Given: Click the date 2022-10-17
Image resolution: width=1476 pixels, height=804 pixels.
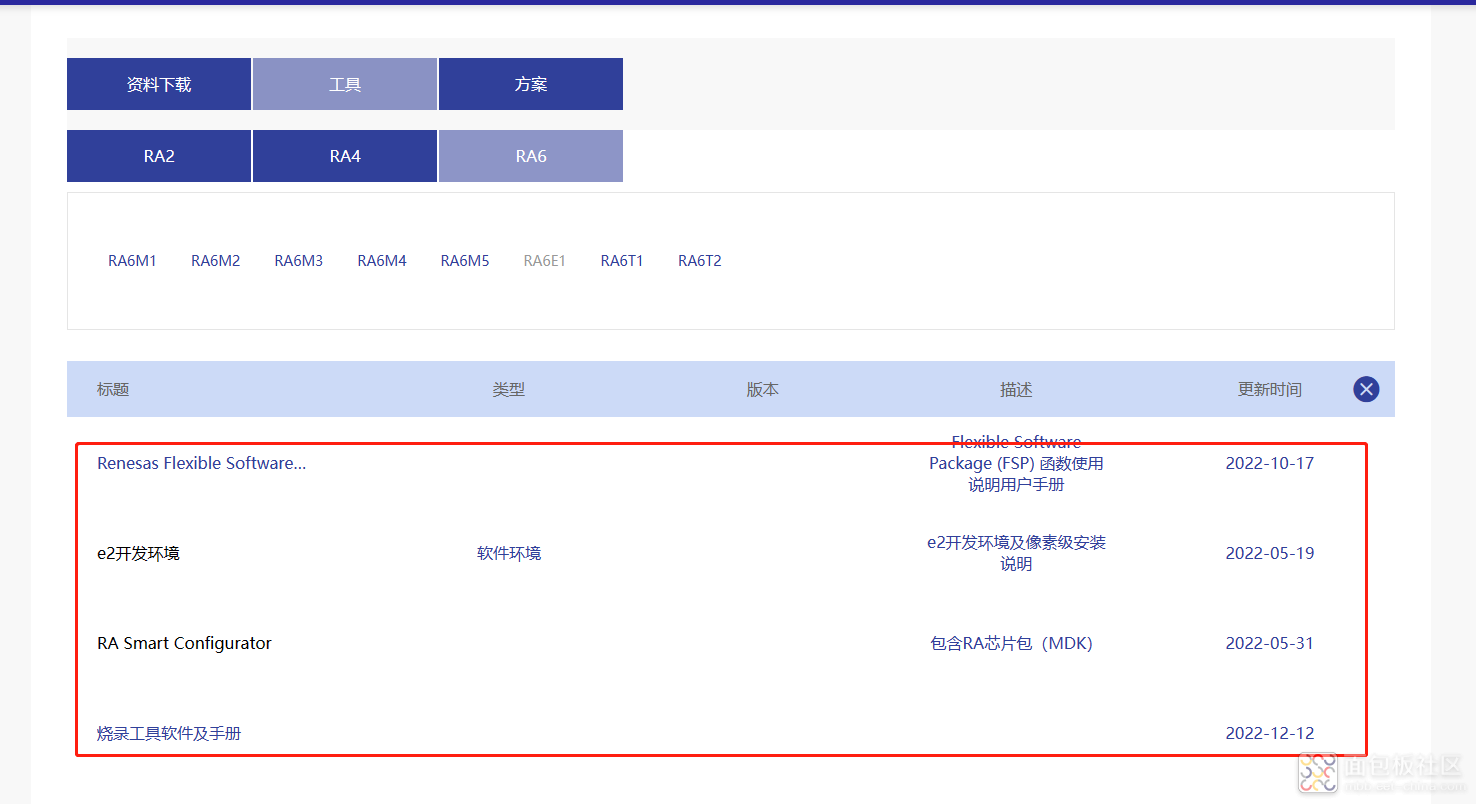Looking at the screenshot, I should (x=1270, y=463).
